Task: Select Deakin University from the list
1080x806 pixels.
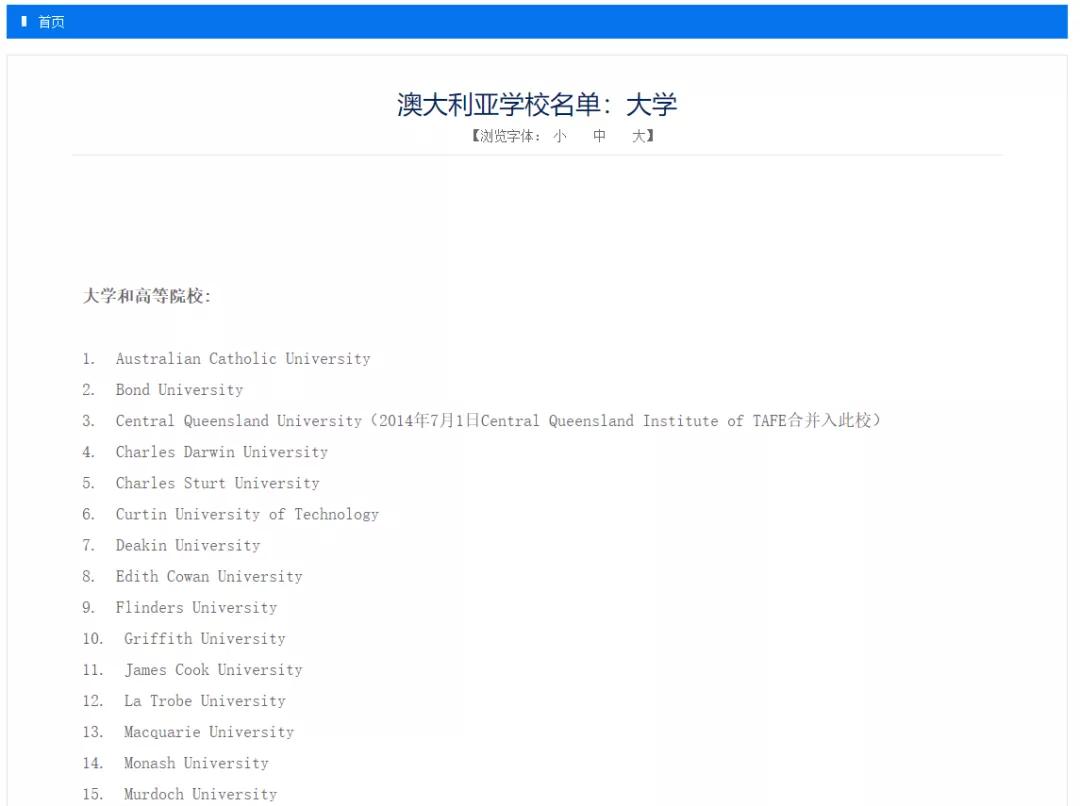Action: coord(188,545)
